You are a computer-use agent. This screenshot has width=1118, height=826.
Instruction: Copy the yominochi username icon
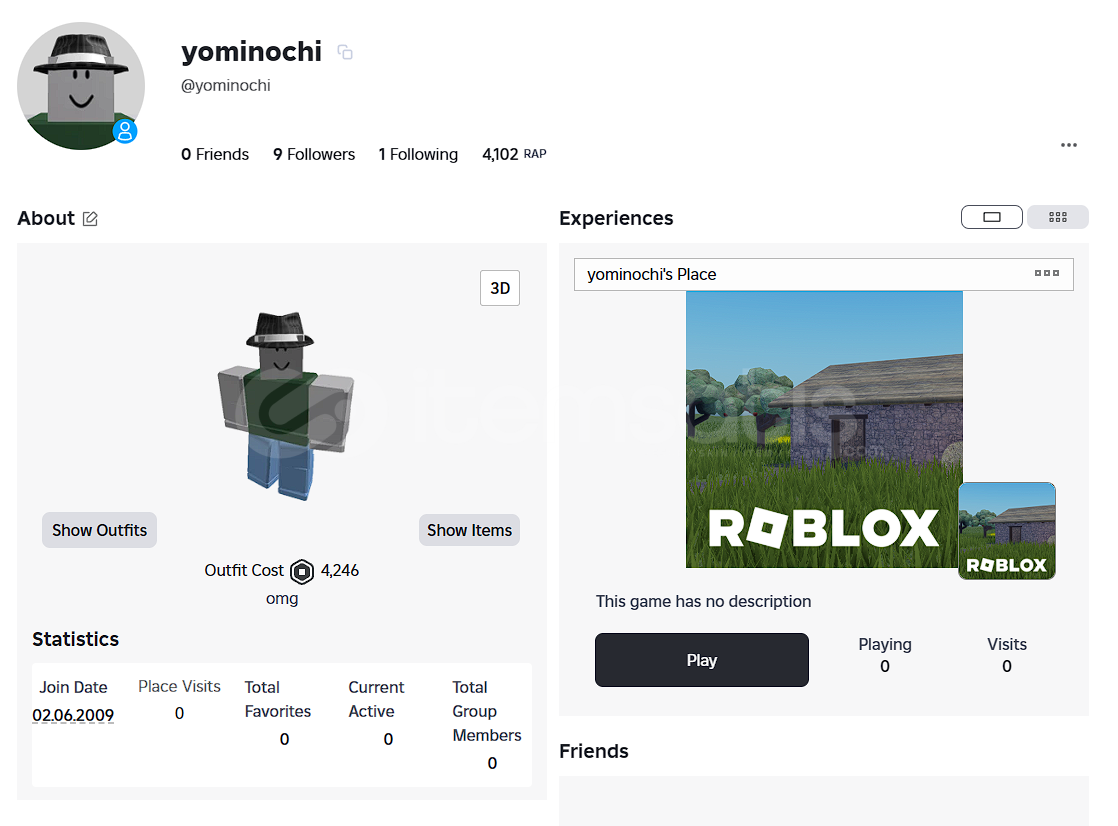[x=345, y=52]
